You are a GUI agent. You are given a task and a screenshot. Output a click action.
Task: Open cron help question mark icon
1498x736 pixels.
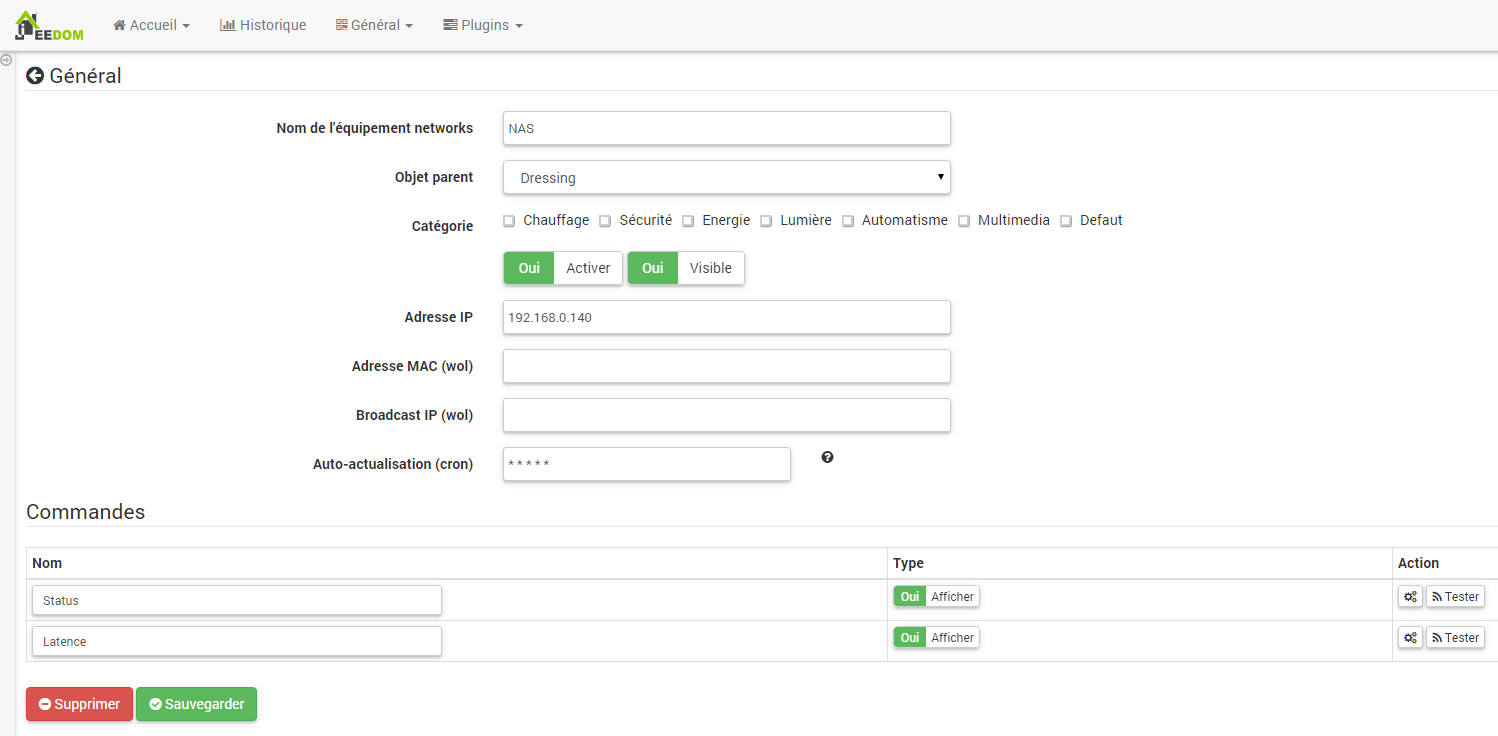coord(827,457)
